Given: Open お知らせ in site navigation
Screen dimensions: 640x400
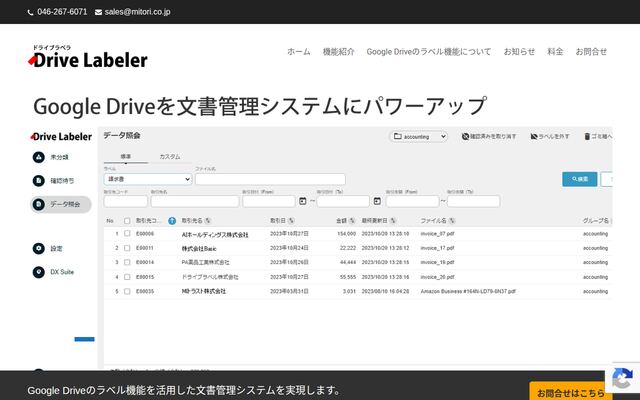Looking at the screenshot, I should (x=519, y=52).
